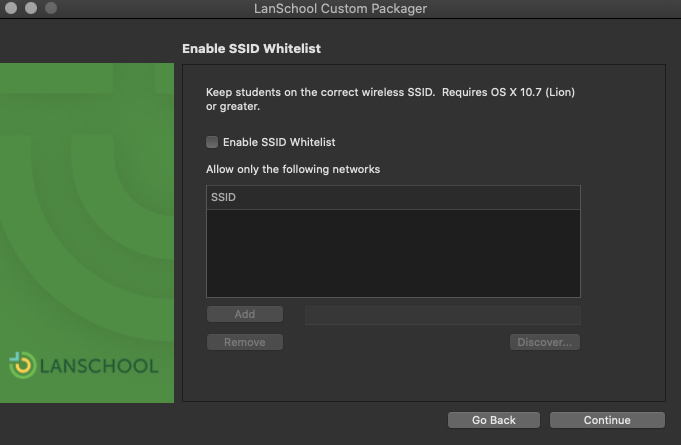681x445 pixels.
Task: Minimize the LanSchool Custom Packager window
Action: (x=31, y=8)
